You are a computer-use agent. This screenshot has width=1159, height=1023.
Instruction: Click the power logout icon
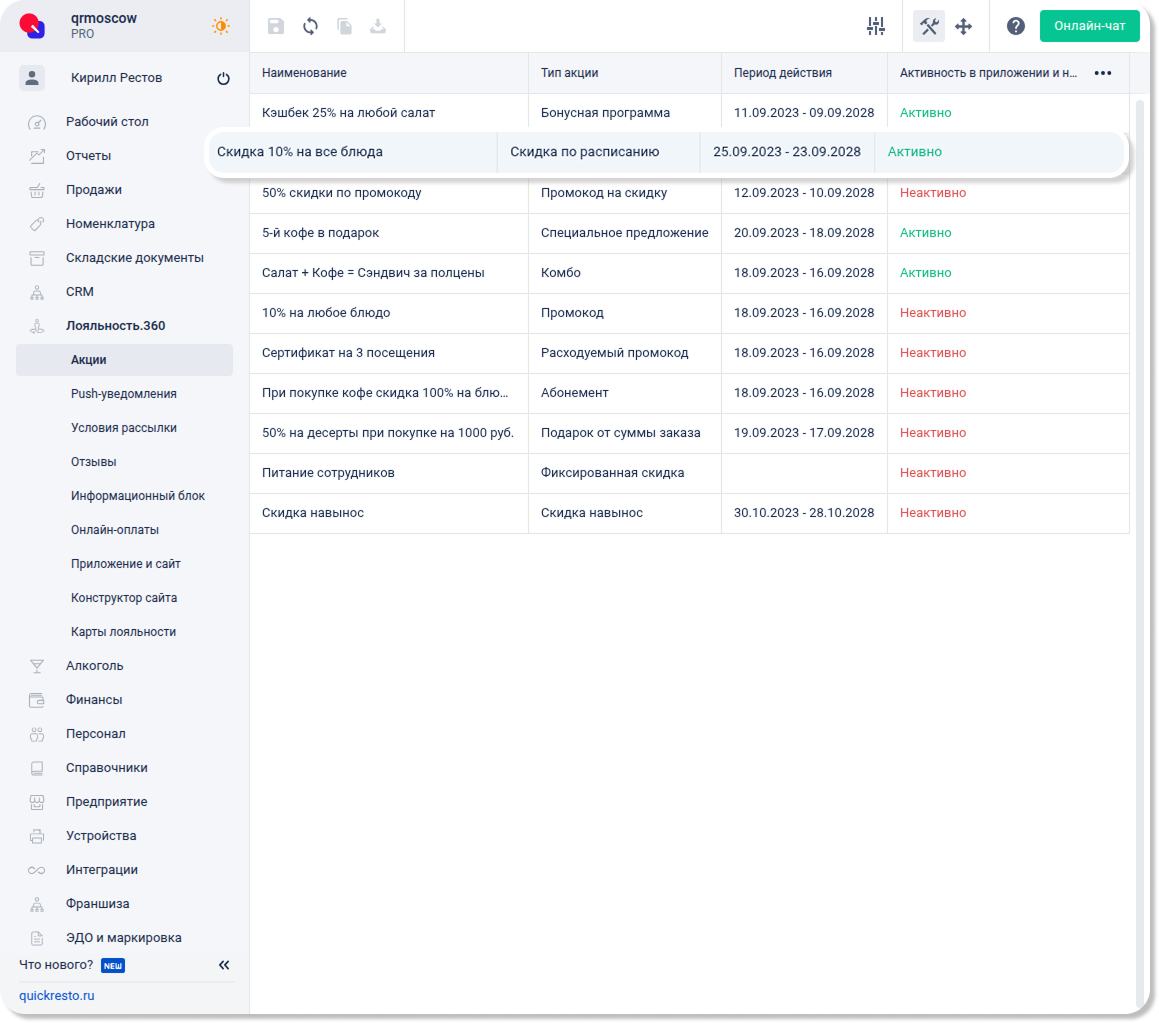pyautogui.click(x=223, y=79)
